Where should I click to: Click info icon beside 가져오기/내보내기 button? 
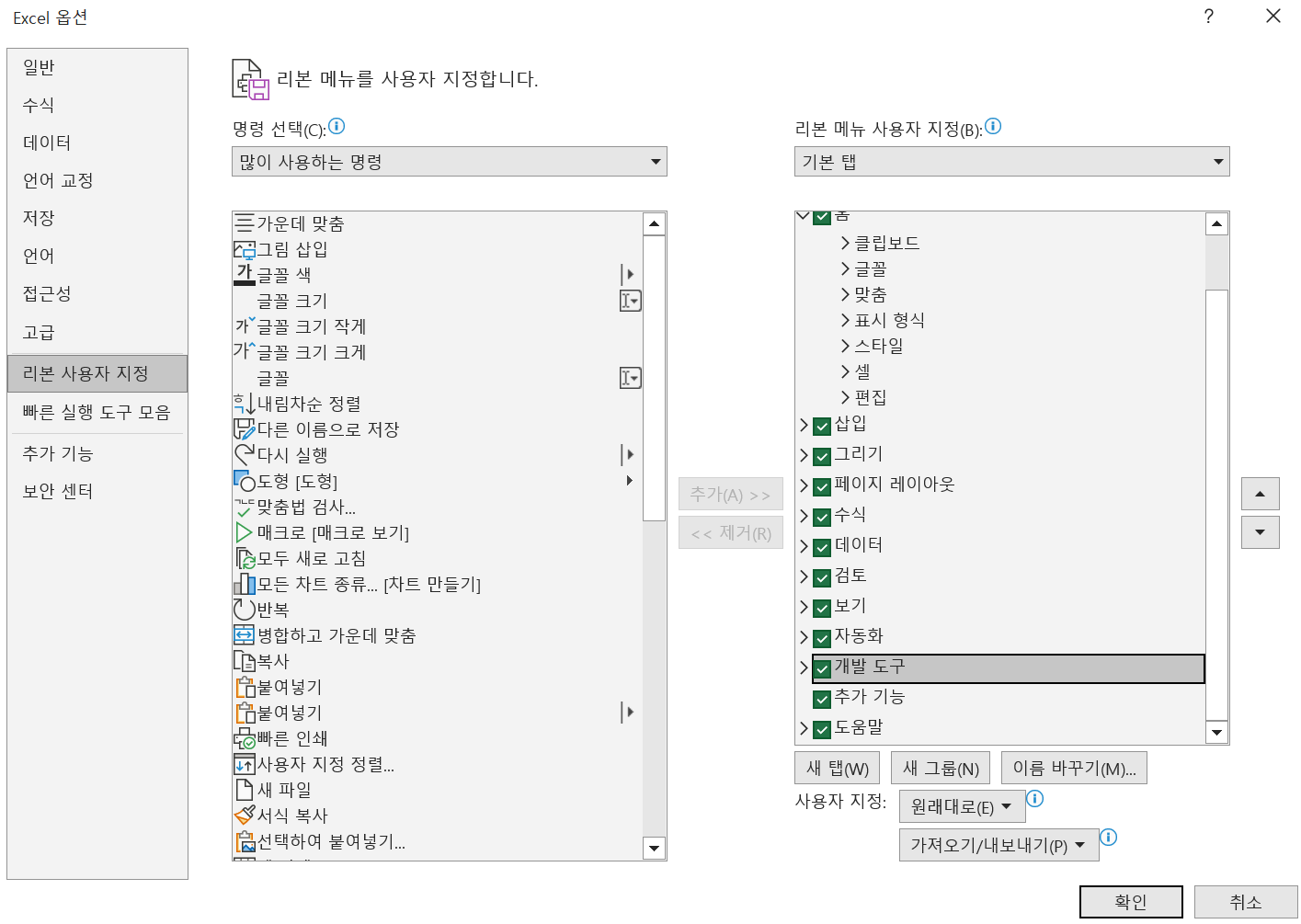coord(1109,837)
